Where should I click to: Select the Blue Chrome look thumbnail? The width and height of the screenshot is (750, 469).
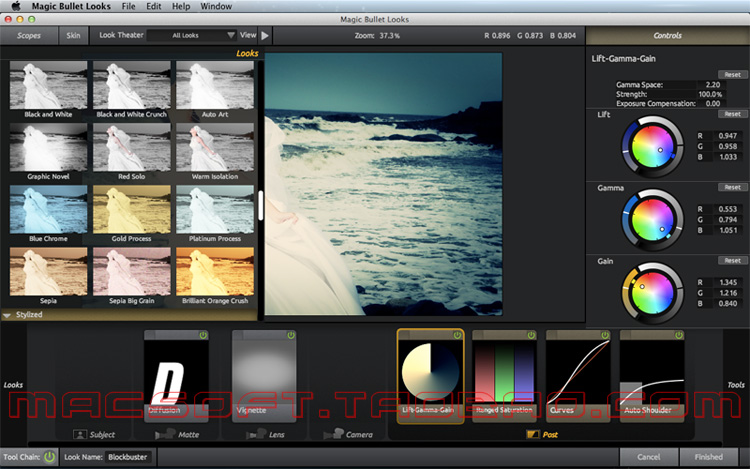pos(48,209)
